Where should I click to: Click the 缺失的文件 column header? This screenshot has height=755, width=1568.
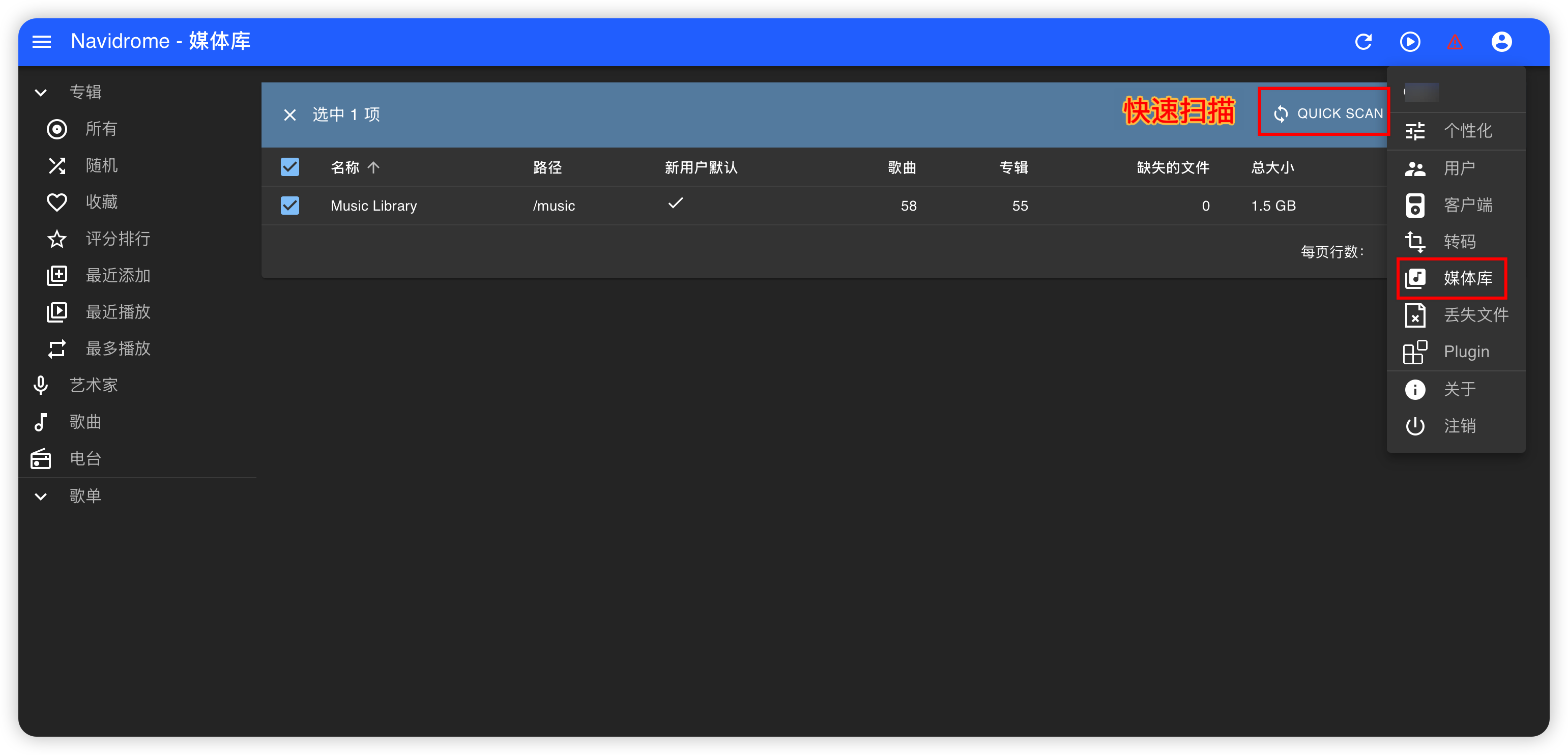pos(1173,167)
